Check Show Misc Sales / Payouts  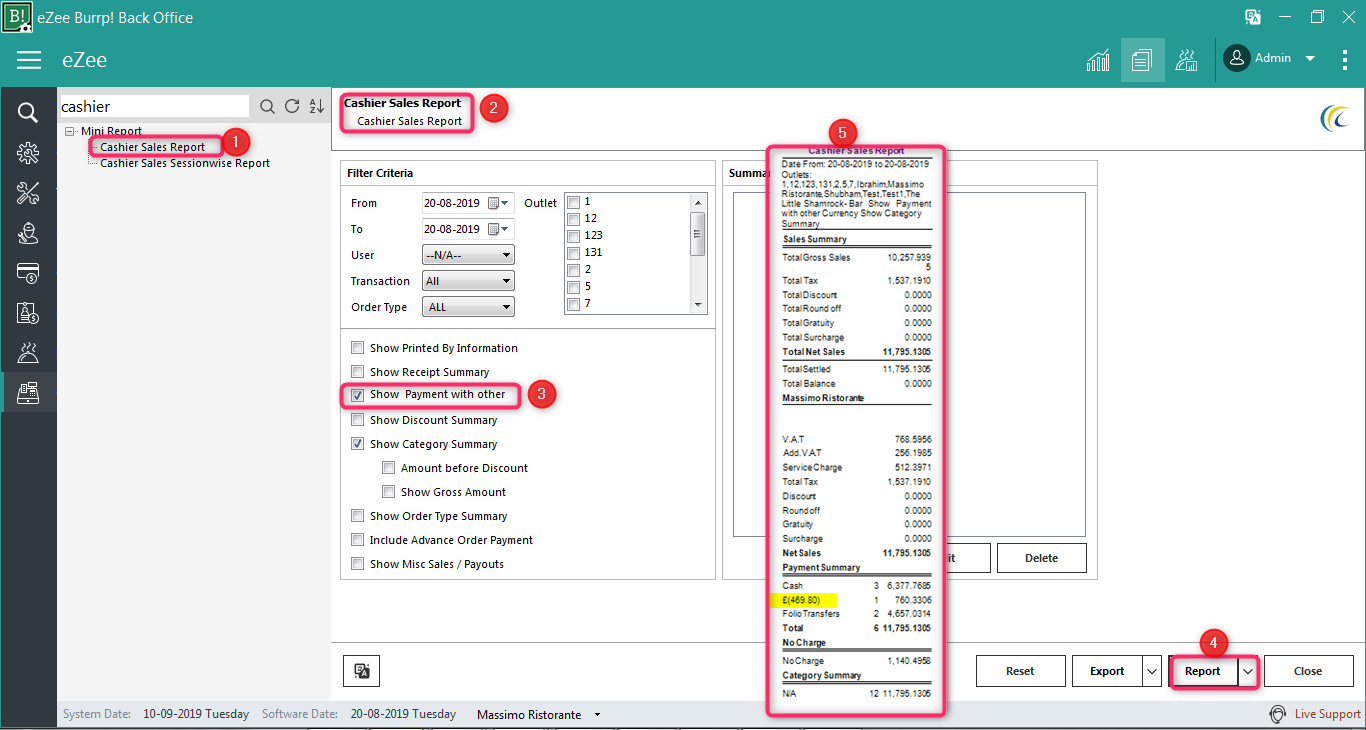(357, 564)
